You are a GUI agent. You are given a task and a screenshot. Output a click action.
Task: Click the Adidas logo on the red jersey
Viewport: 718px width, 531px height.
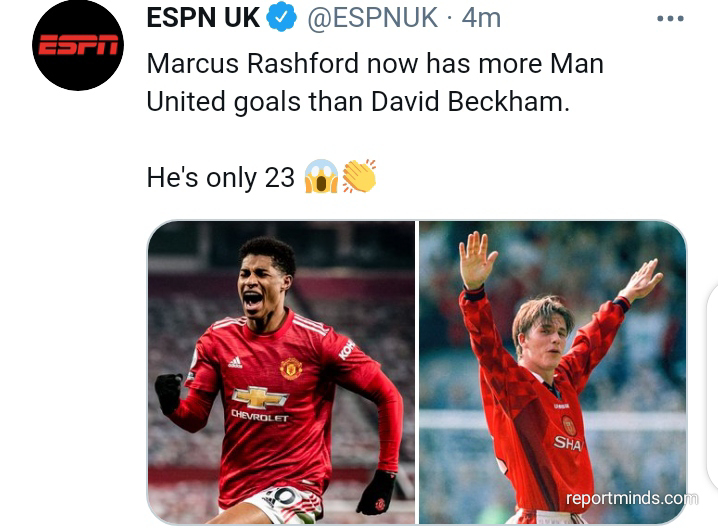click(x=235, y=362)
